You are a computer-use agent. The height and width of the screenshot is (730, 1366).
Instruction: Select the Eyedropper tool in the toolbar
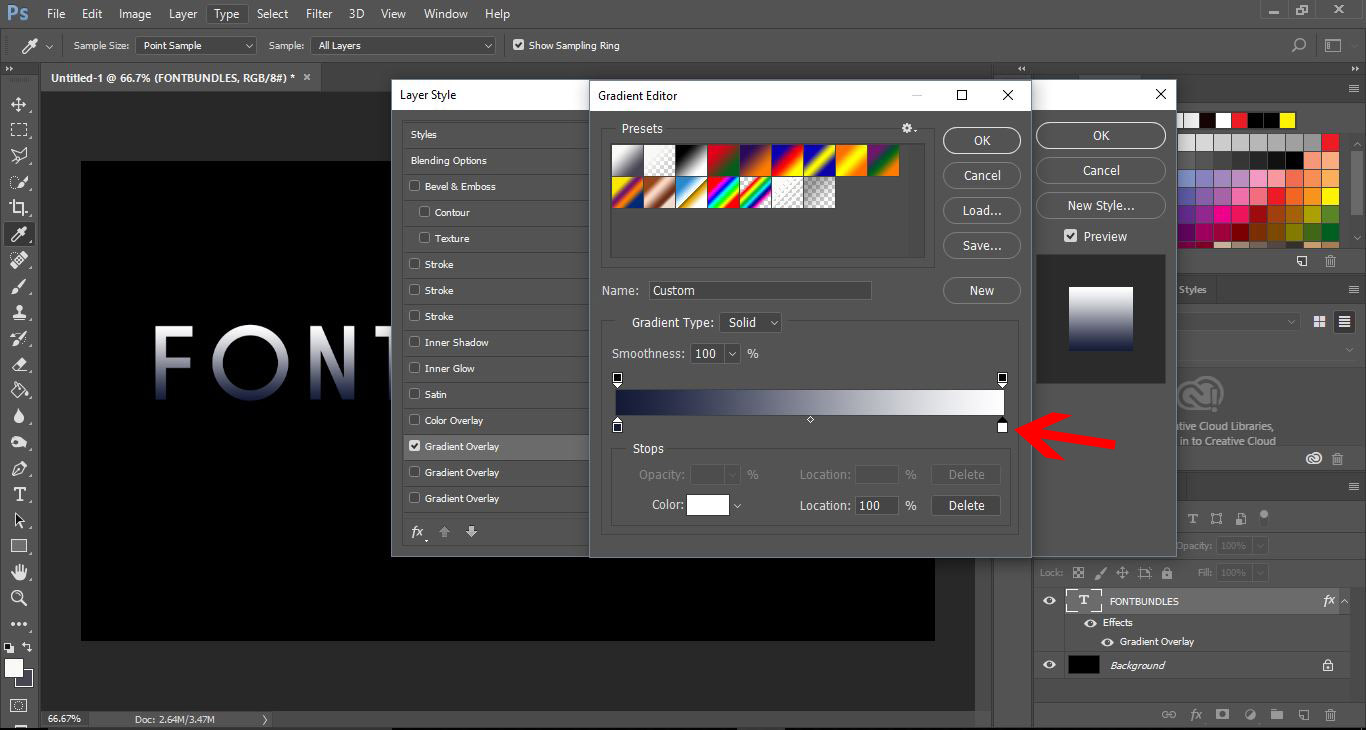pos(18,234)
